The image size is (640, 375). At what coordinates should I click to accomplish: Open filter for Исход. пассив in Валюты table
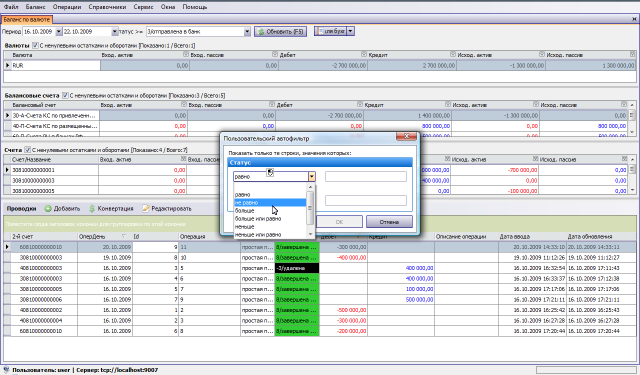point(632,54)
